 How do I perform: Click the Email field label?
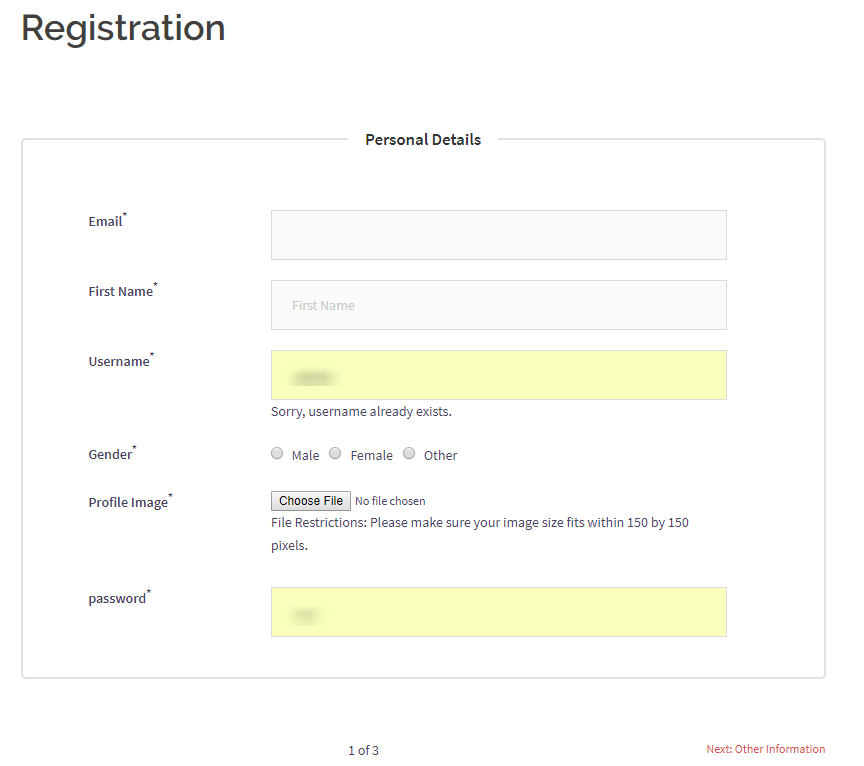click(x=105, y=221)
